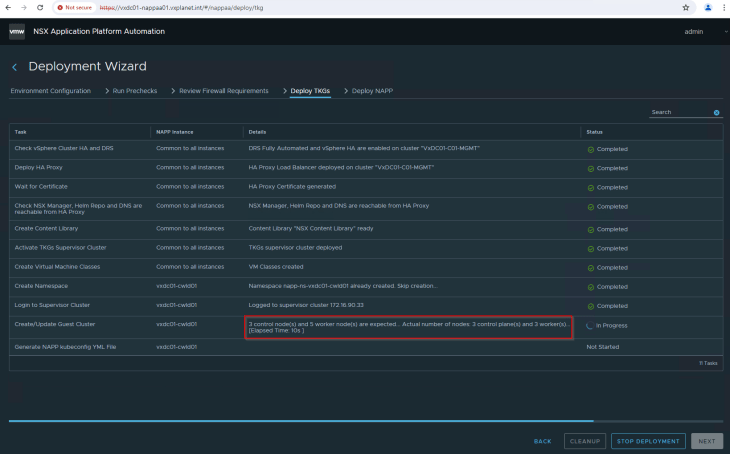Click 'Logged to supervisor cluster 172.16.90.33' detail
This screenshot has width=730, height=454.
(306, 305)
